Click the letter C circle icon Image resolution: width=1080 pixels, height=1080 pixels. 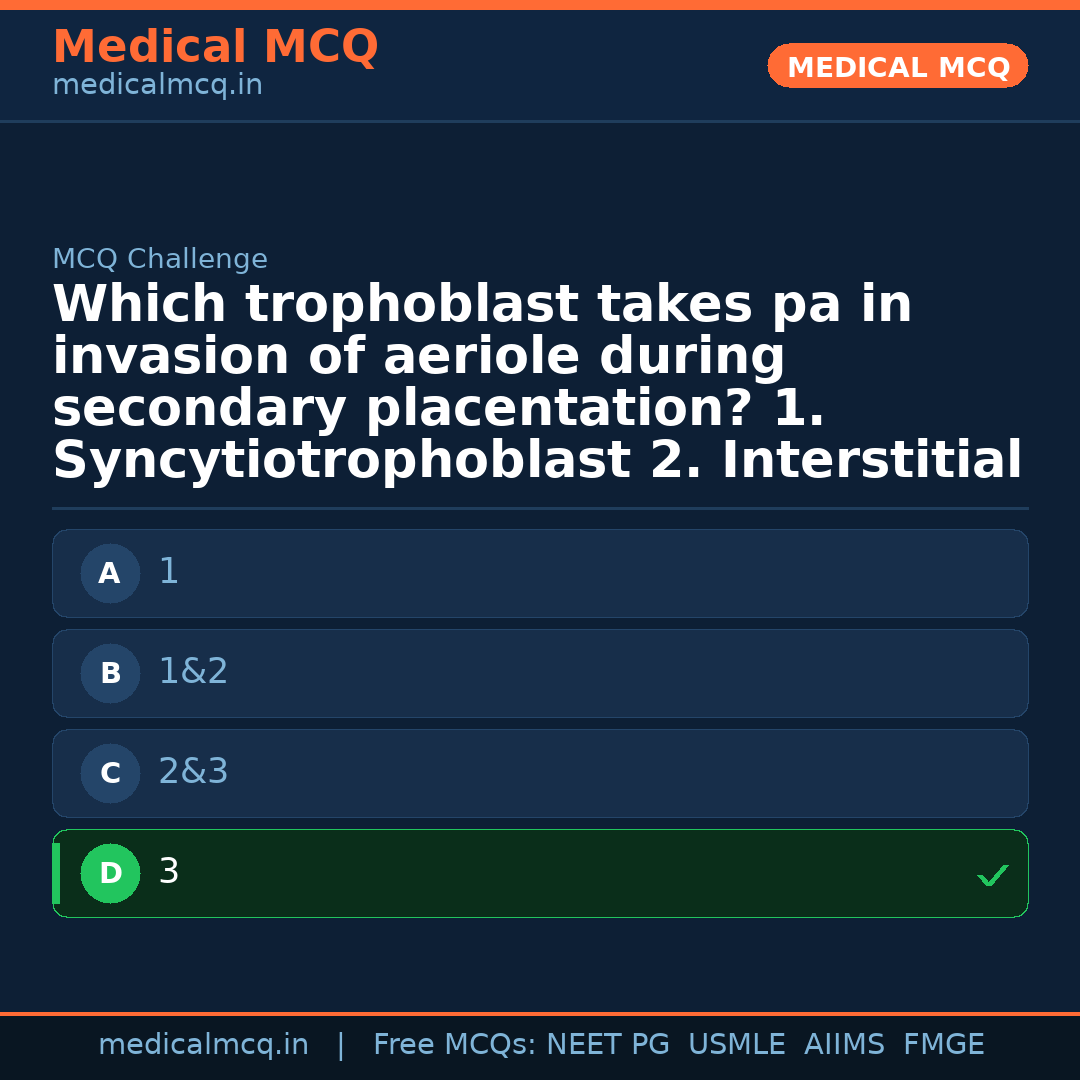(110, 774)
